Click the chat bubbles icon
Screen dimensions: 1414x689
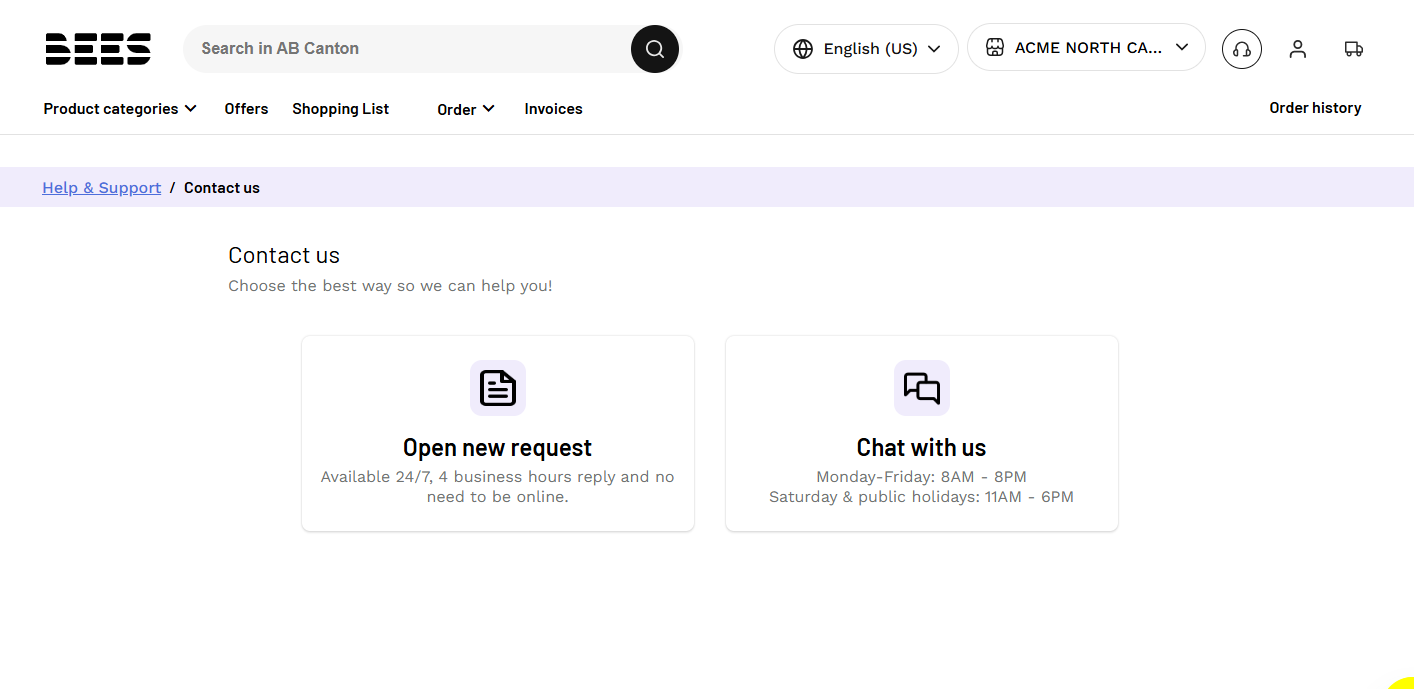(x=922, y=388)
